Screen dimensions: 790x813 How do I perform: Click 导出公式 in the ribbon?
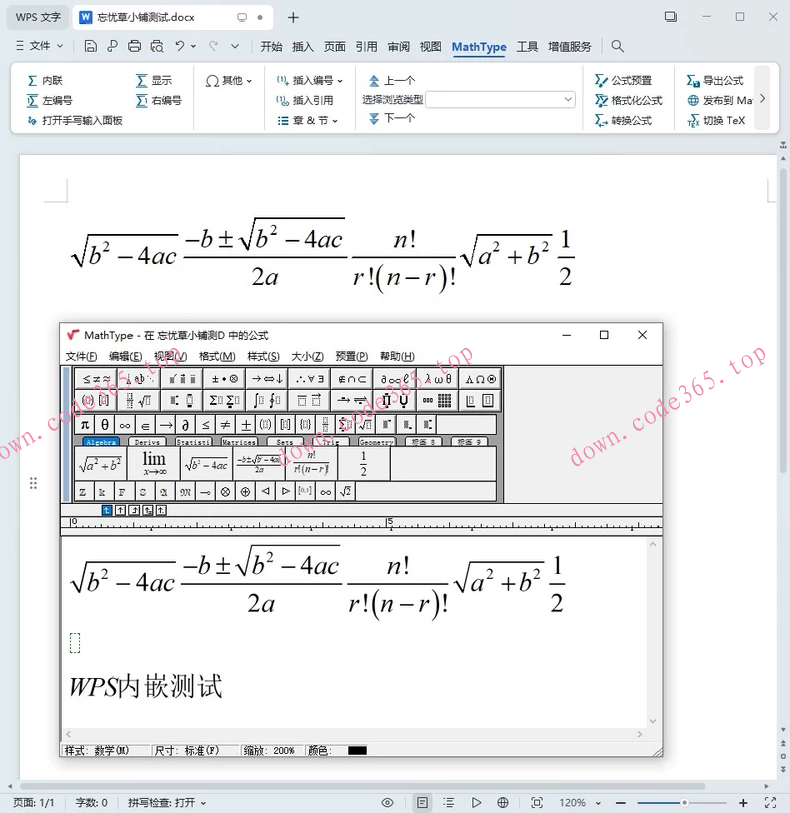[x=715, y=80]
